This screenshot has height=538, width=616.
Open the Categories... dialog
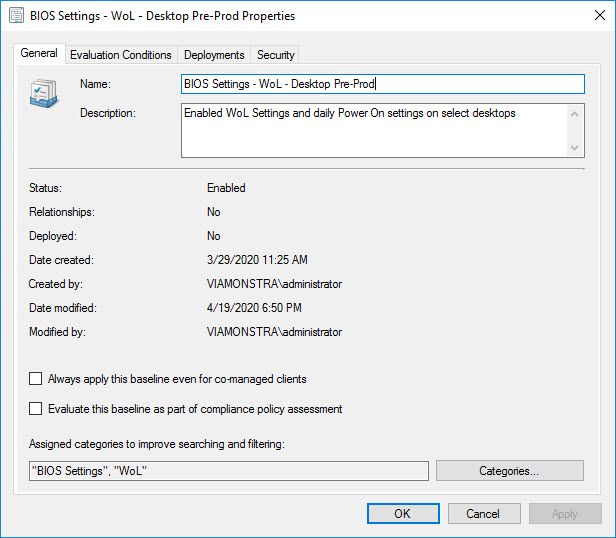509,471
